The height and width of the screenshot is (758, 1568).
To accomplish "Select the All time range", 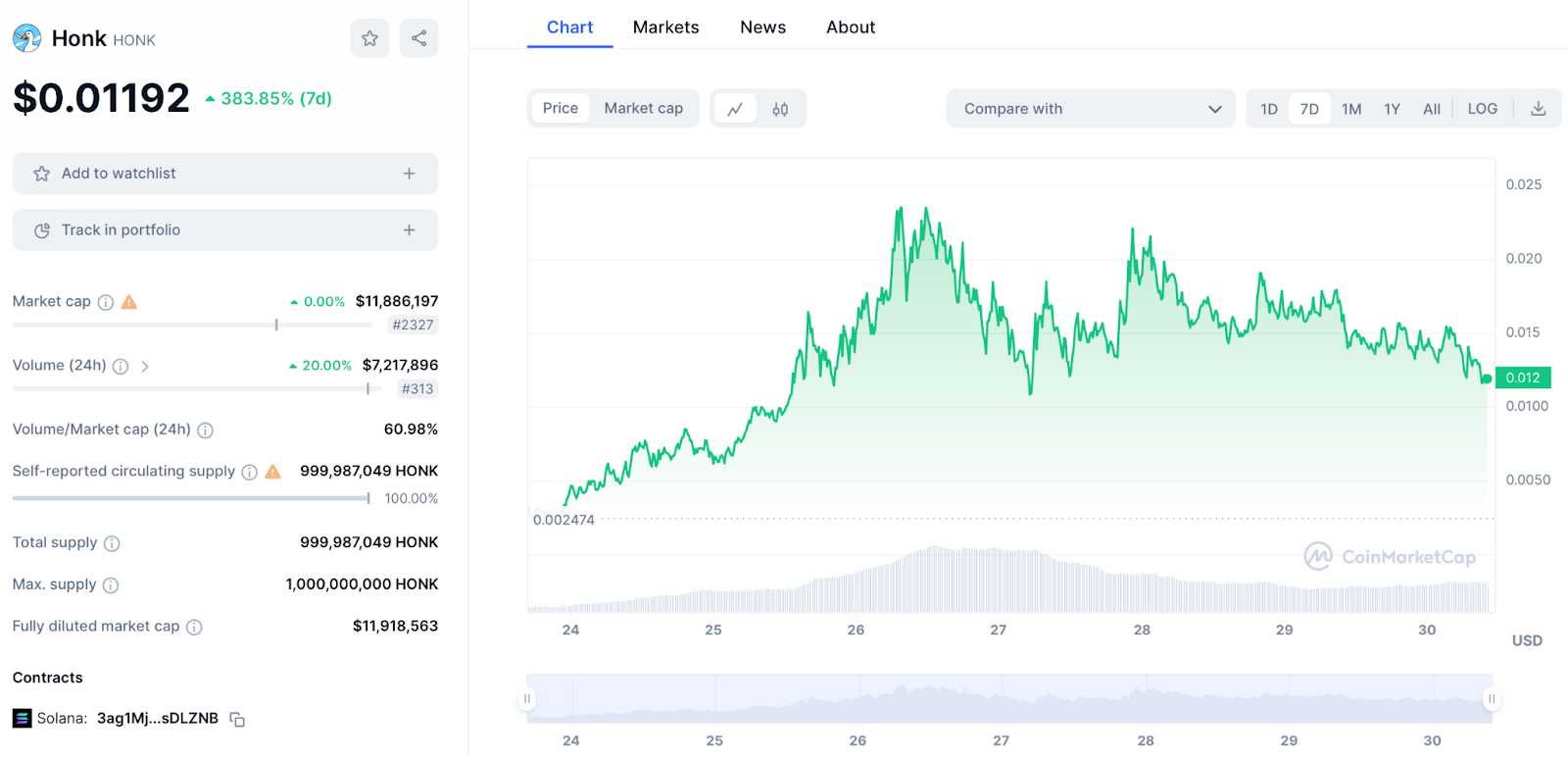I will point(1432,109).
